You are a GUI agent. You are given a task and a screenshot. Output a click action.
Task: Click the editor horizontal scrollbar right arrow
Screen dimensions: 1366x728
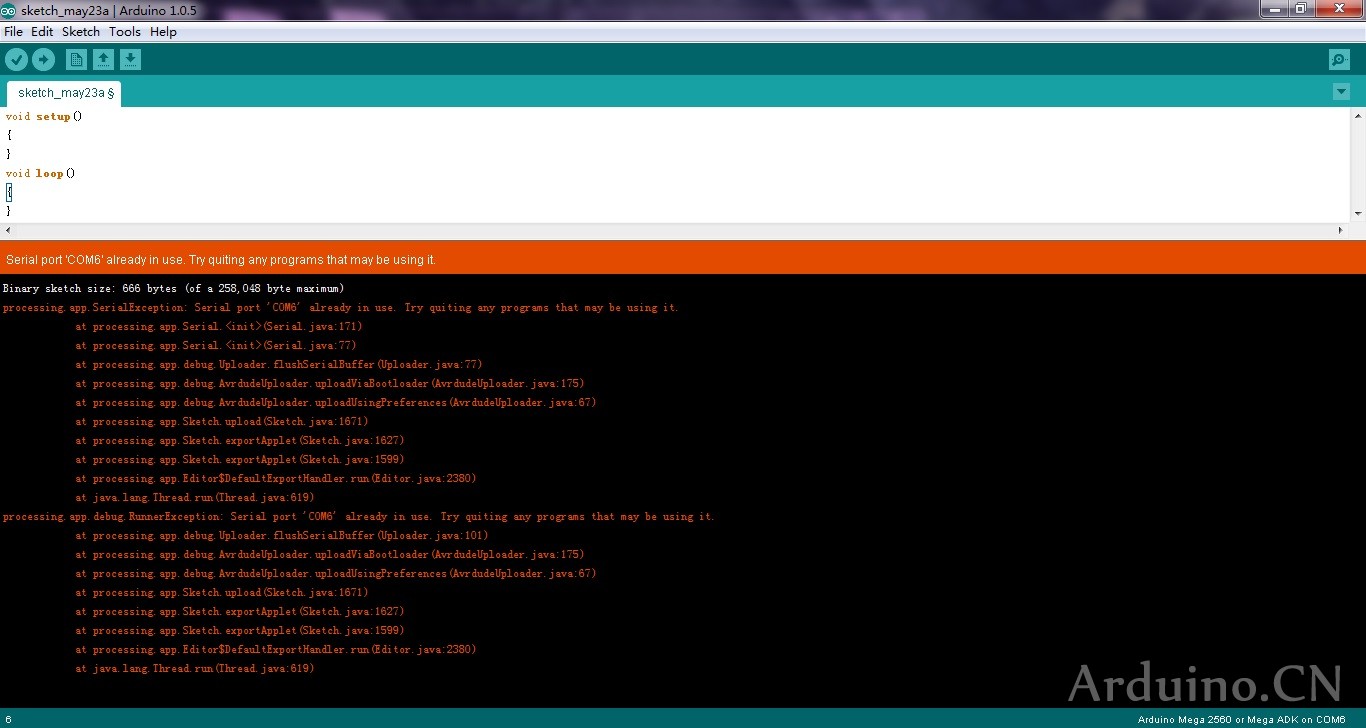point(1342,230)
